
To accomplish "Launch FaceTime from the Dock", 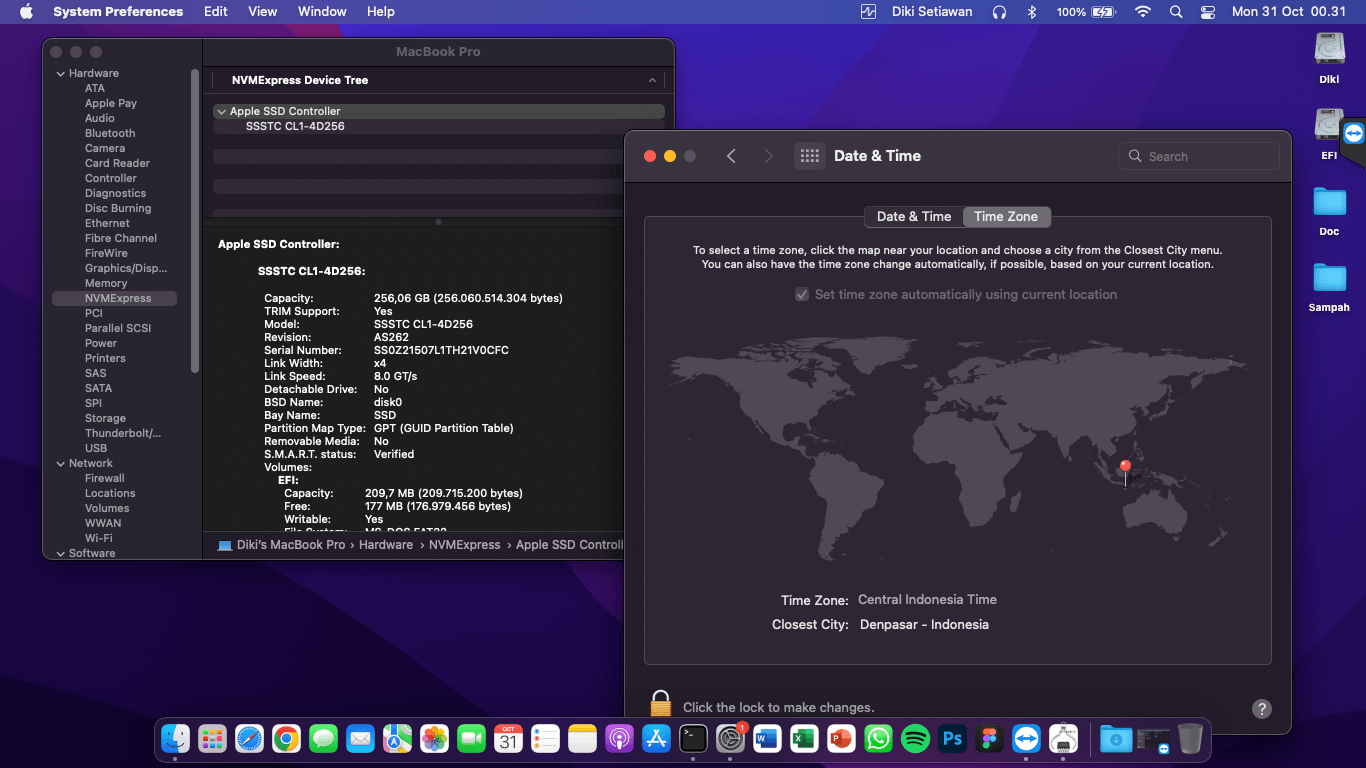I will [x=471, y=739].
